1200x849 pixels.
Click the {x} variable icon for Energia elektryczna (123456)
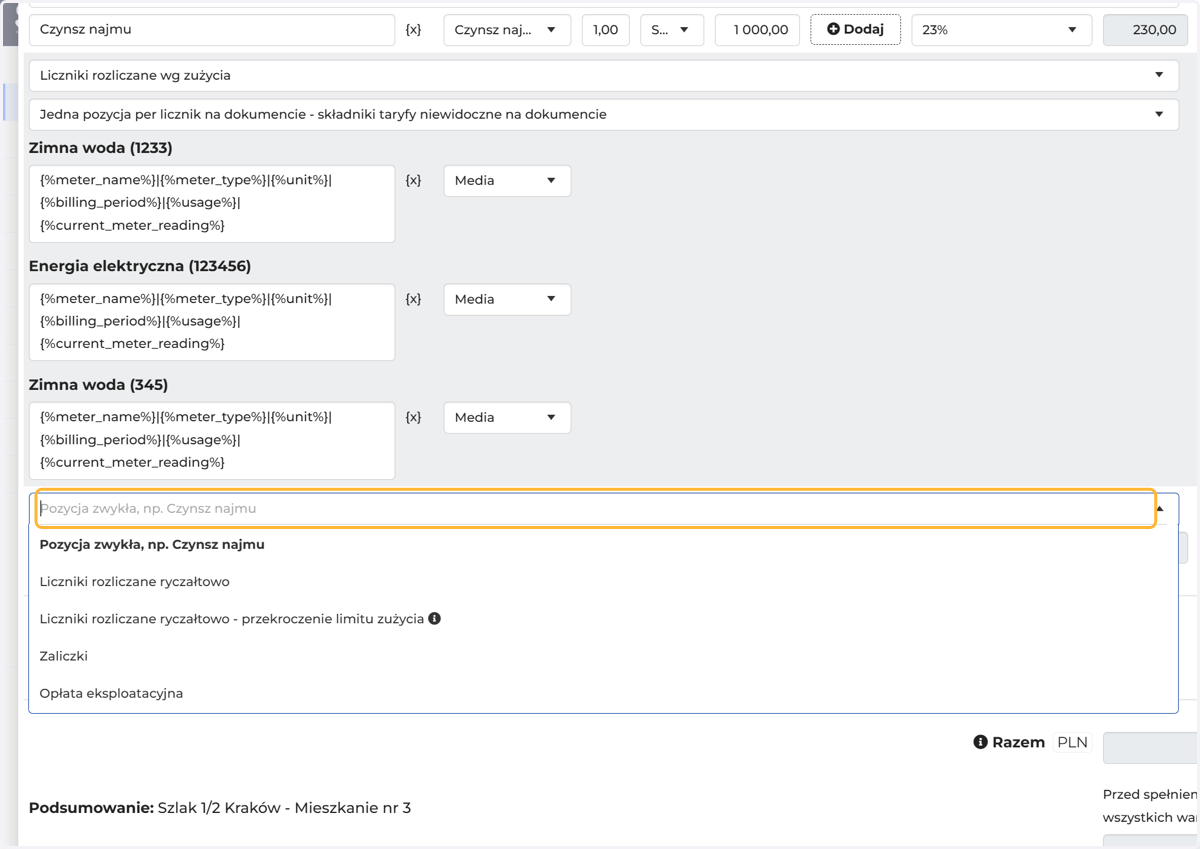[413, 299]
